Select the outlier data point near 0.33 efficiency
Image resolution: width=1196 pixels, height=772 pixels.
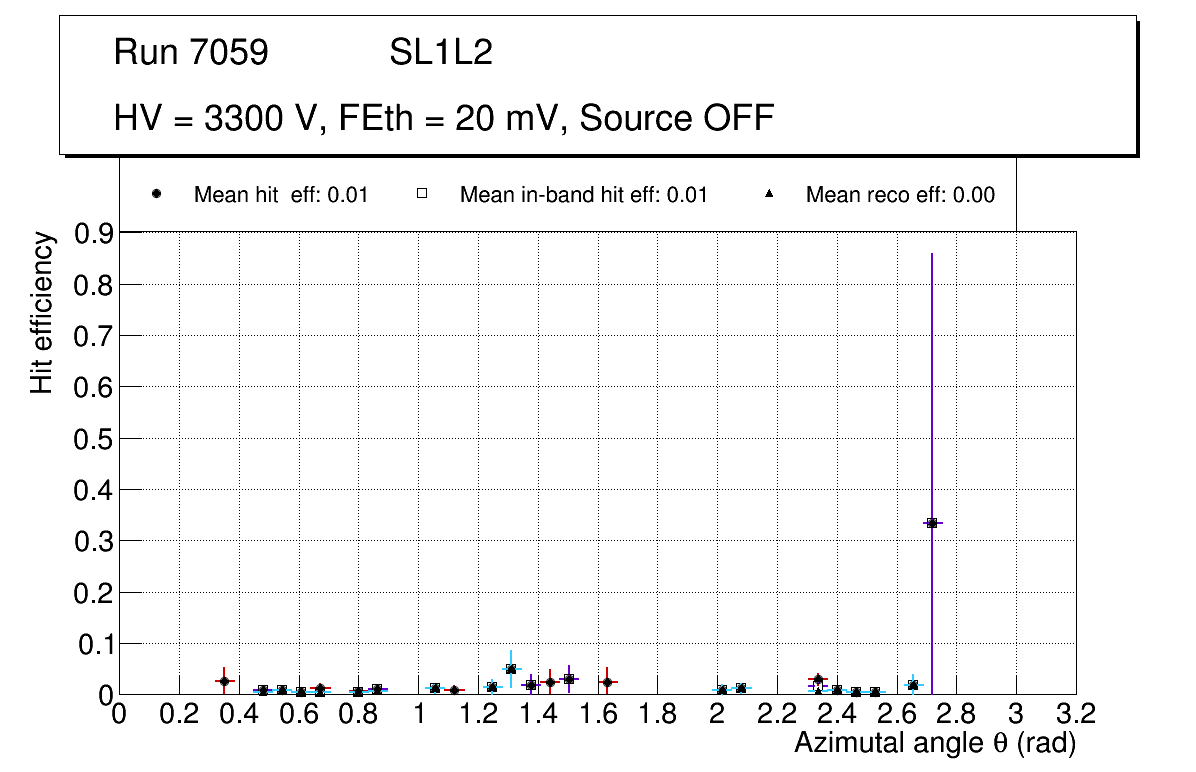932,523
